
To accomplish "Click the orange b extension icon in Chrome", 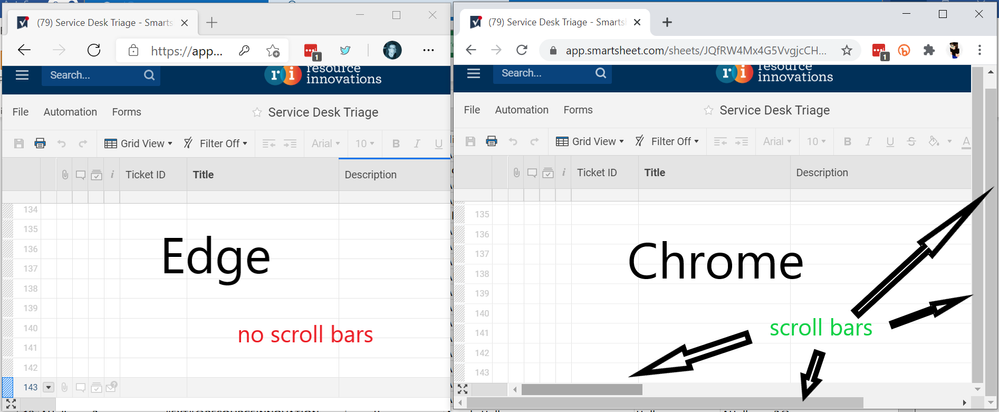I will tap(904, 50).
